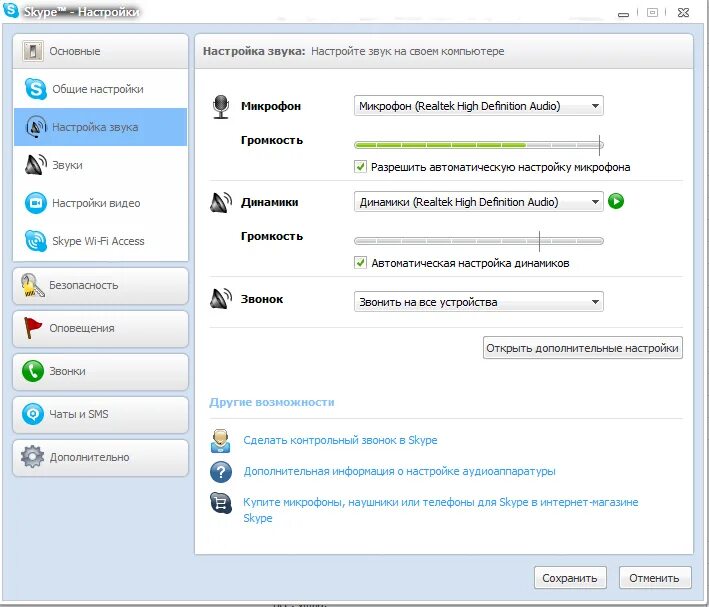Click the operator icon beside test call link
This screenshot has width=709, height=607.
tap(221, 441)
